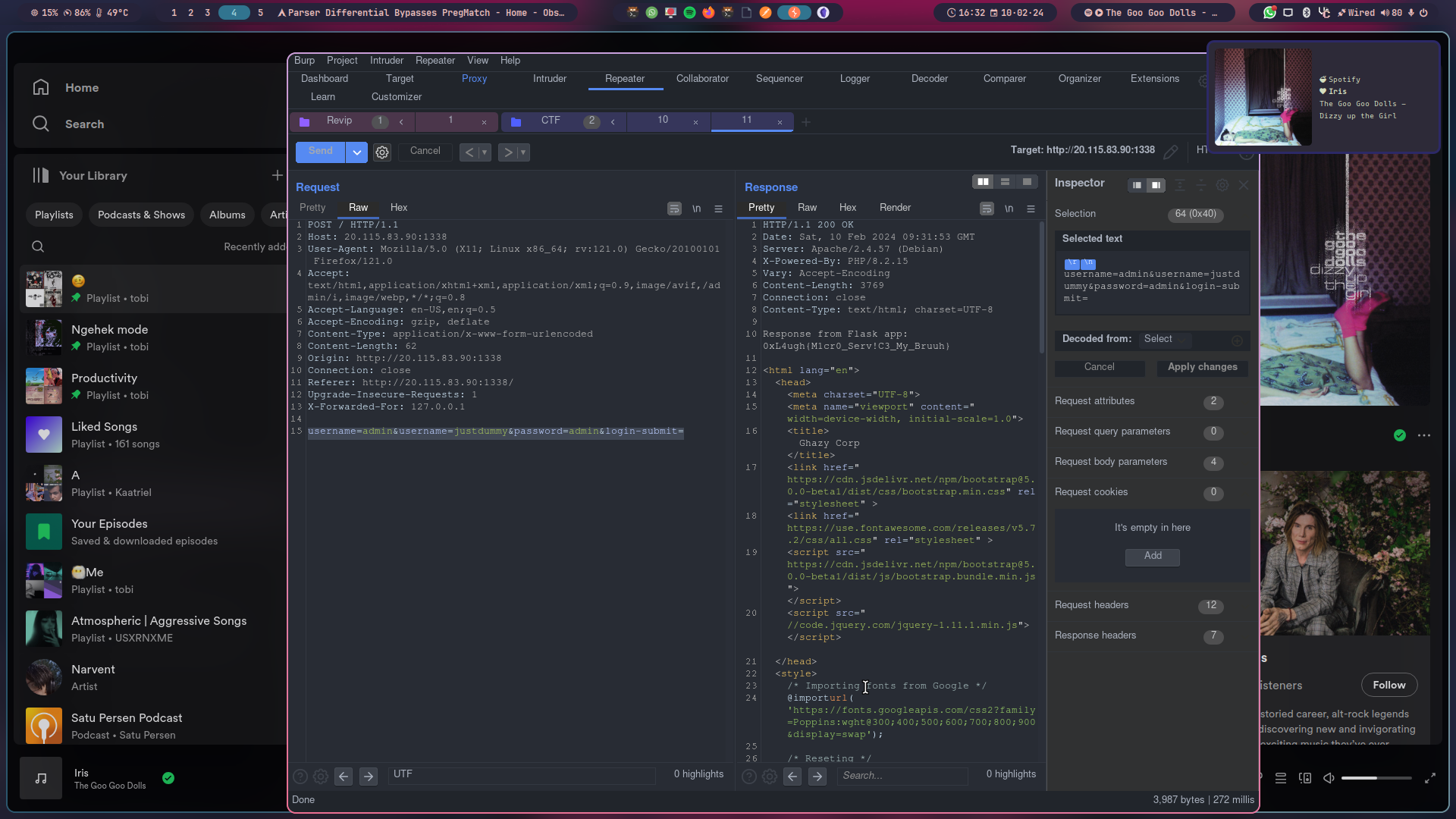Open Response search help icon

749,776
